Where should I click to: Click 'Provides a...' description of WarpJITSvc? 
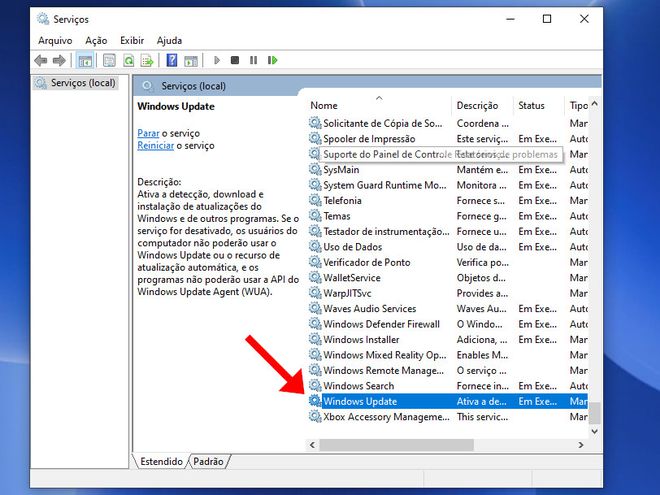pyautogui.click(x=482, y=293)
